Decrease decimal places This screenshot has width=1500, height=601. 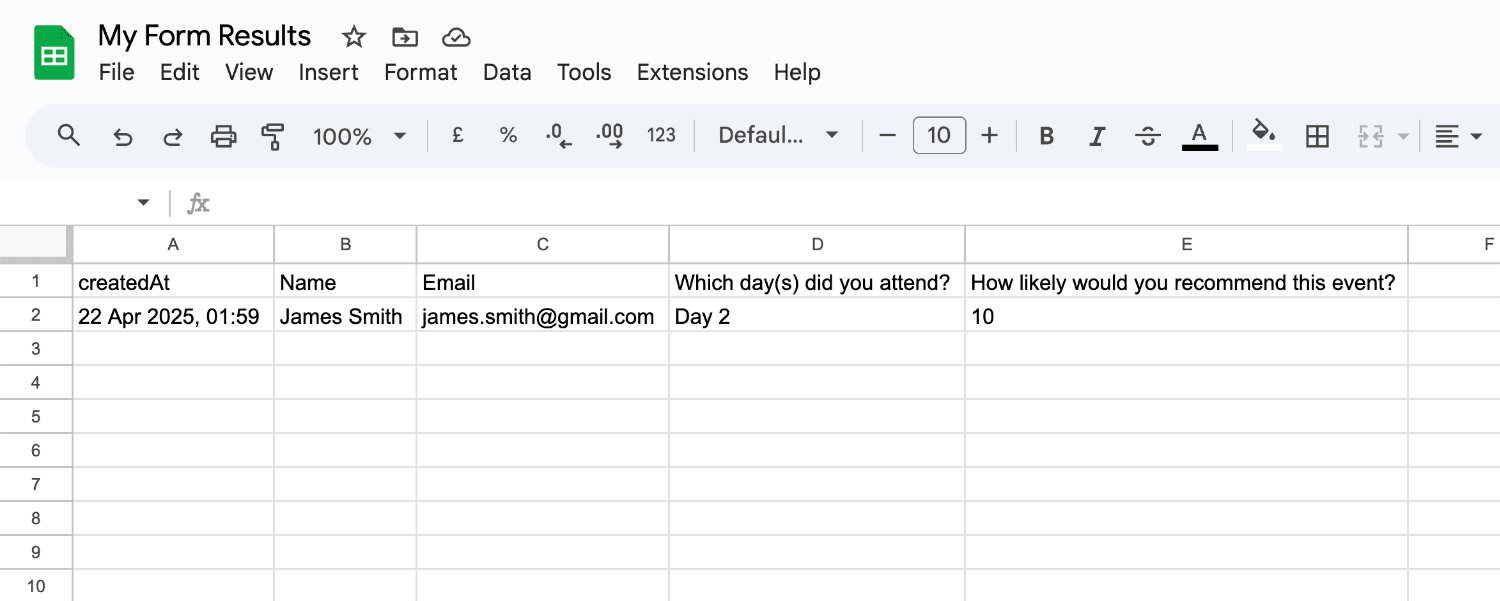point(558,136)
